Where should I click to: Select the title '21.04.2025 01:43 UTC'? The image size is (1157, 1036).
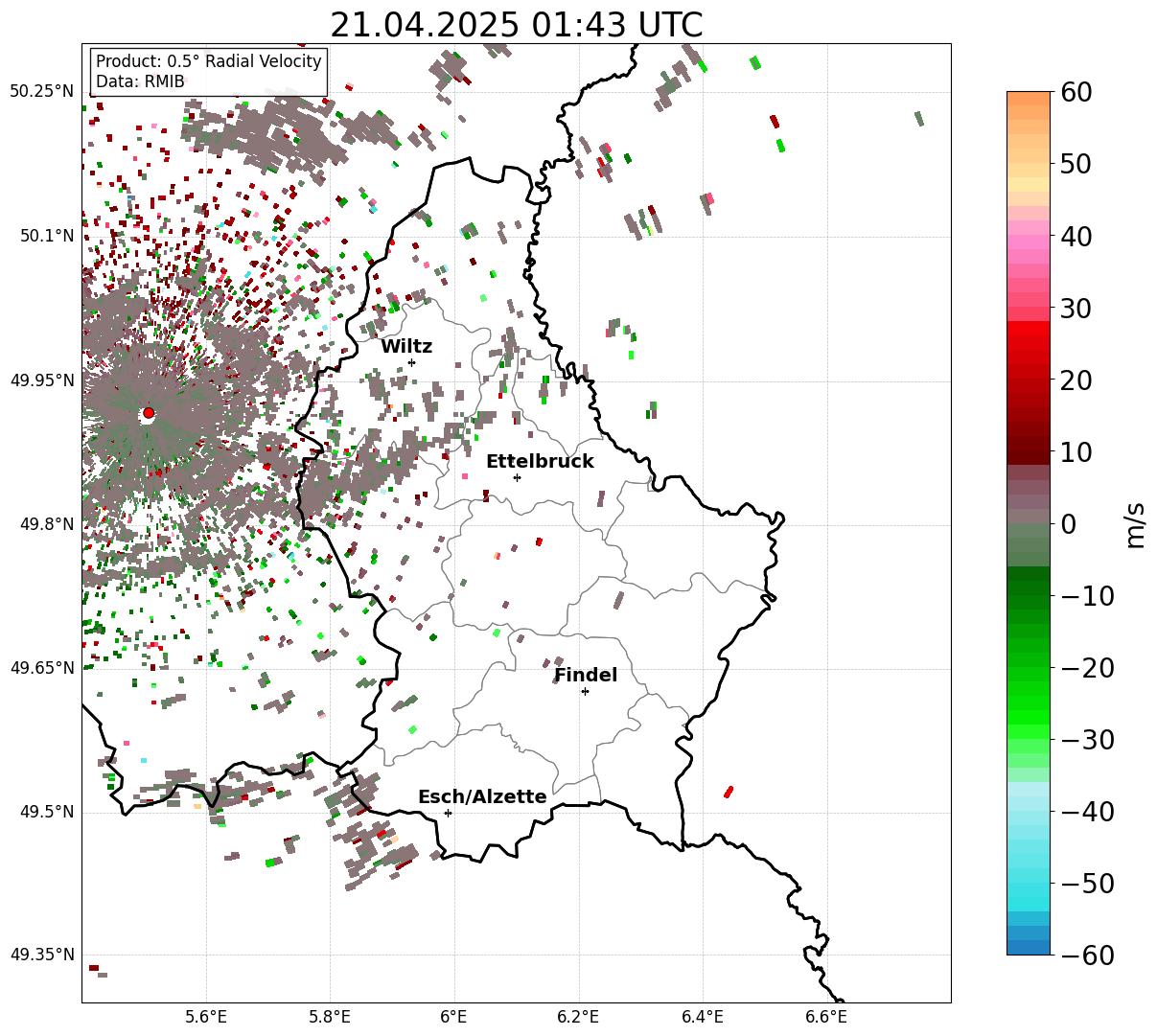click(x=516, y=25)
